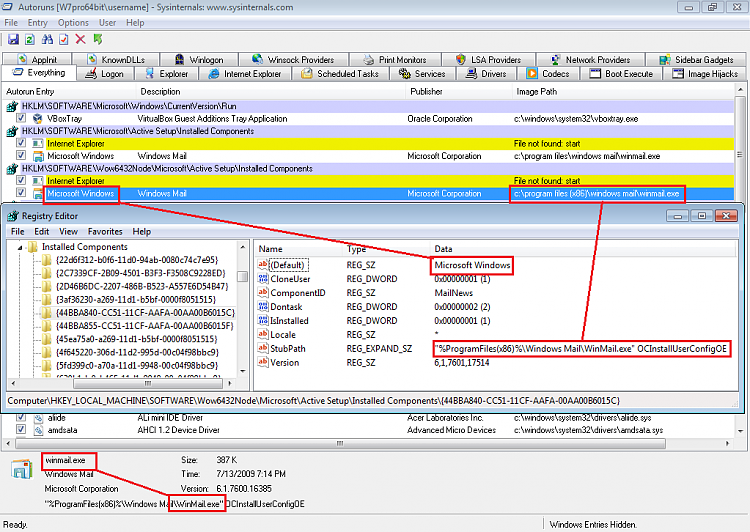Toggle checkbox for Internet Explorer under Wow6432Node
The width and height of the screenshot is (750, 532).
coord(21,180)
